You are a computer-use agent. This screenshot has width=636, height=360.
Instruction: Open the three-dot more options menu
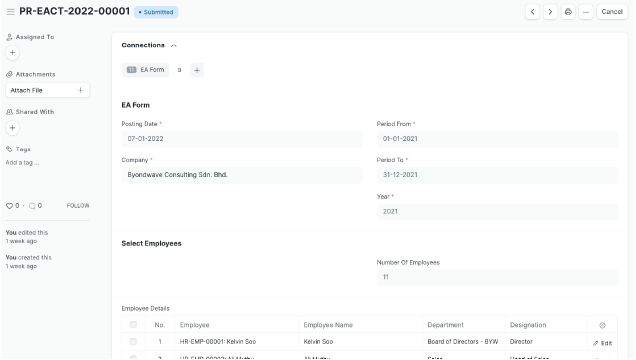(586, 12)
